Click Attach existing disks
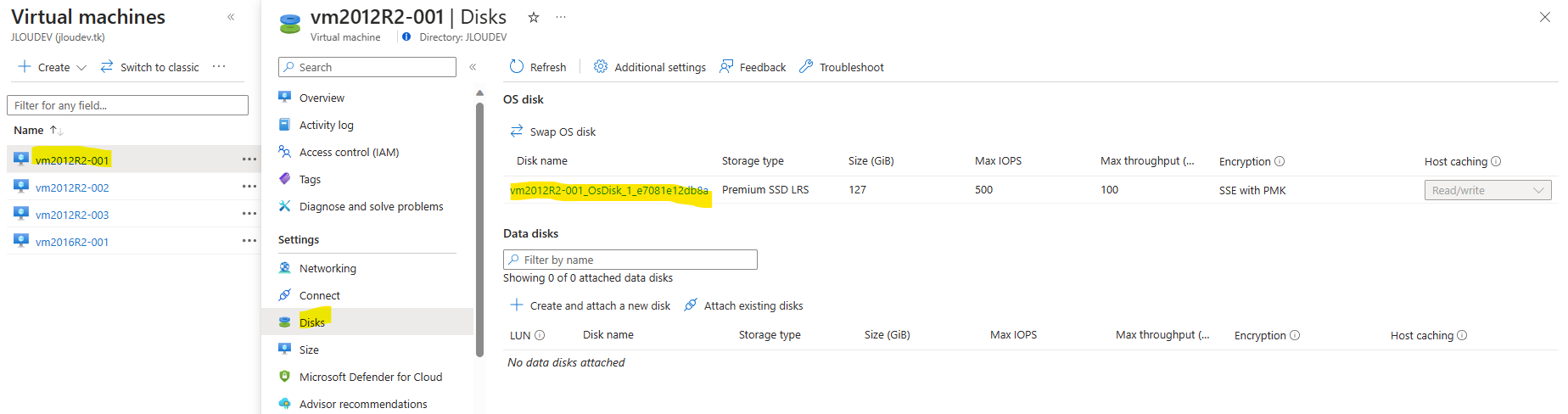Image resolution: width=1568 pixels, height=414 pixels. 743,305
